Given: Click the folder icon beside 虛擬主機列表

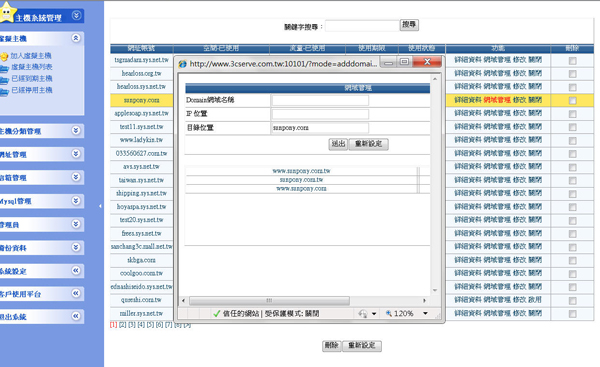Looking at the screenshot, I should 4,69.
